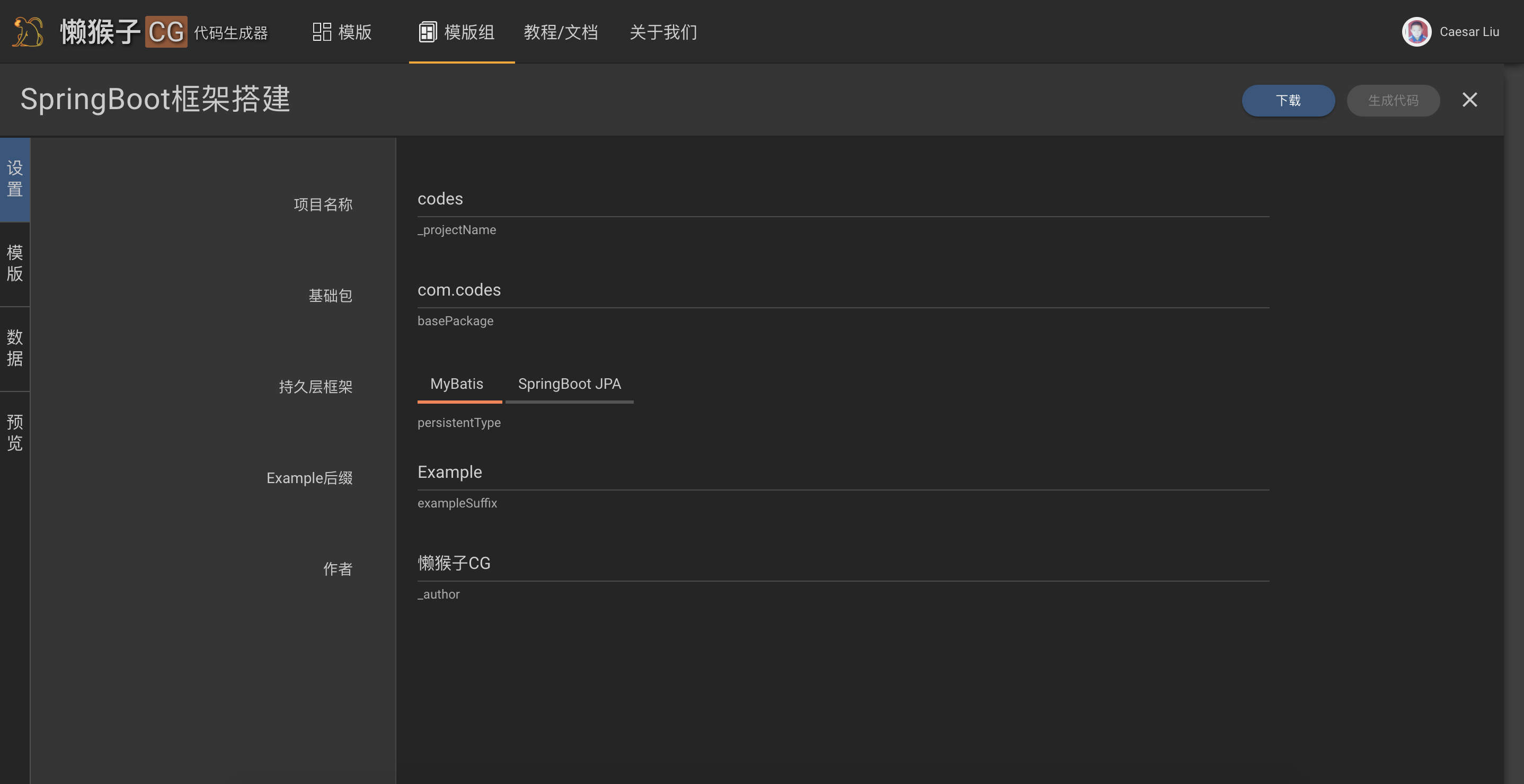Open the 关于我们 page
This screenshot has width=1524, height=784.
coord(662,32)
